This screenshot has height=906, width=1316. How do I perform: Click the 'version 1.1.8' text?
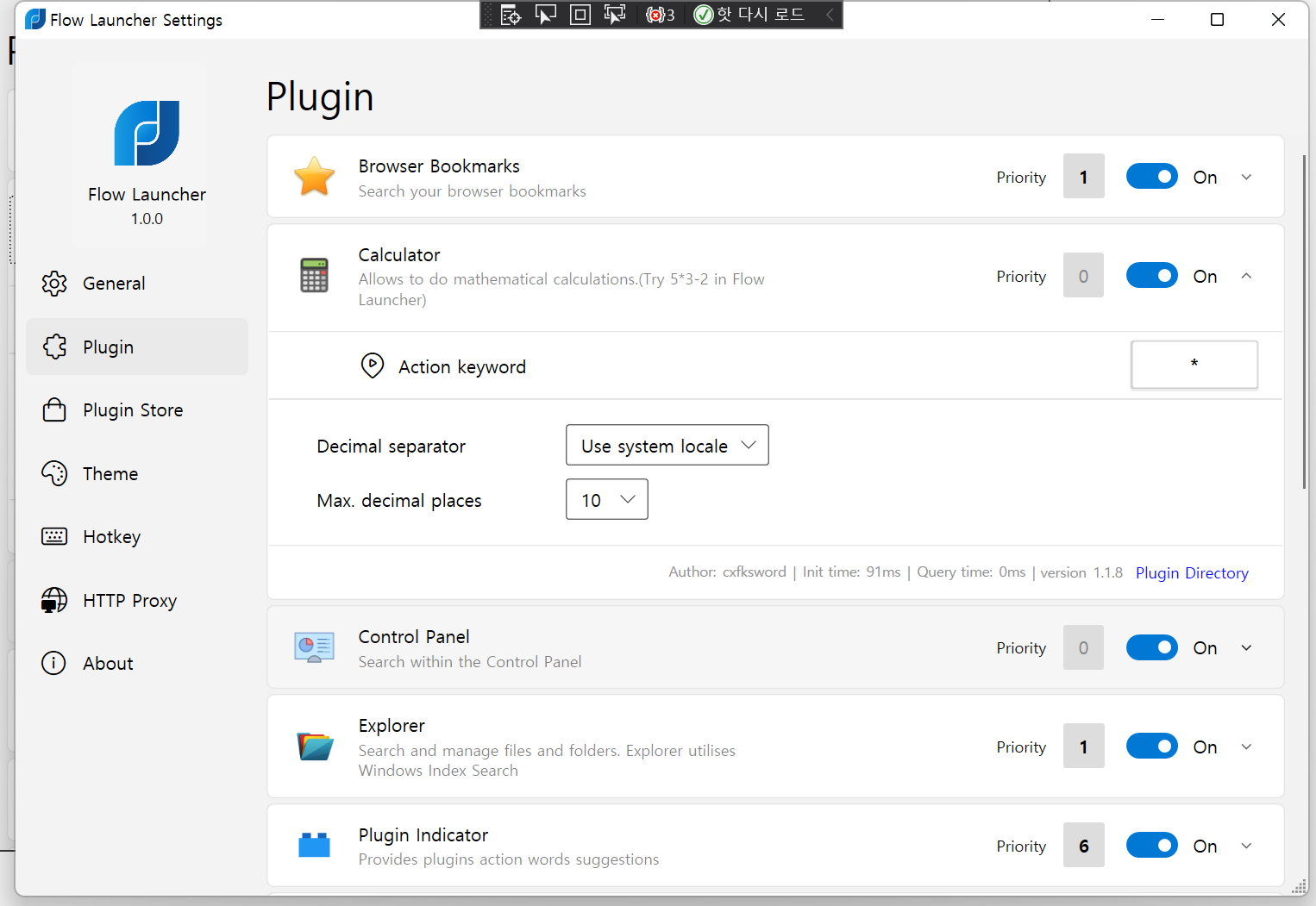tap(1081, 572)
